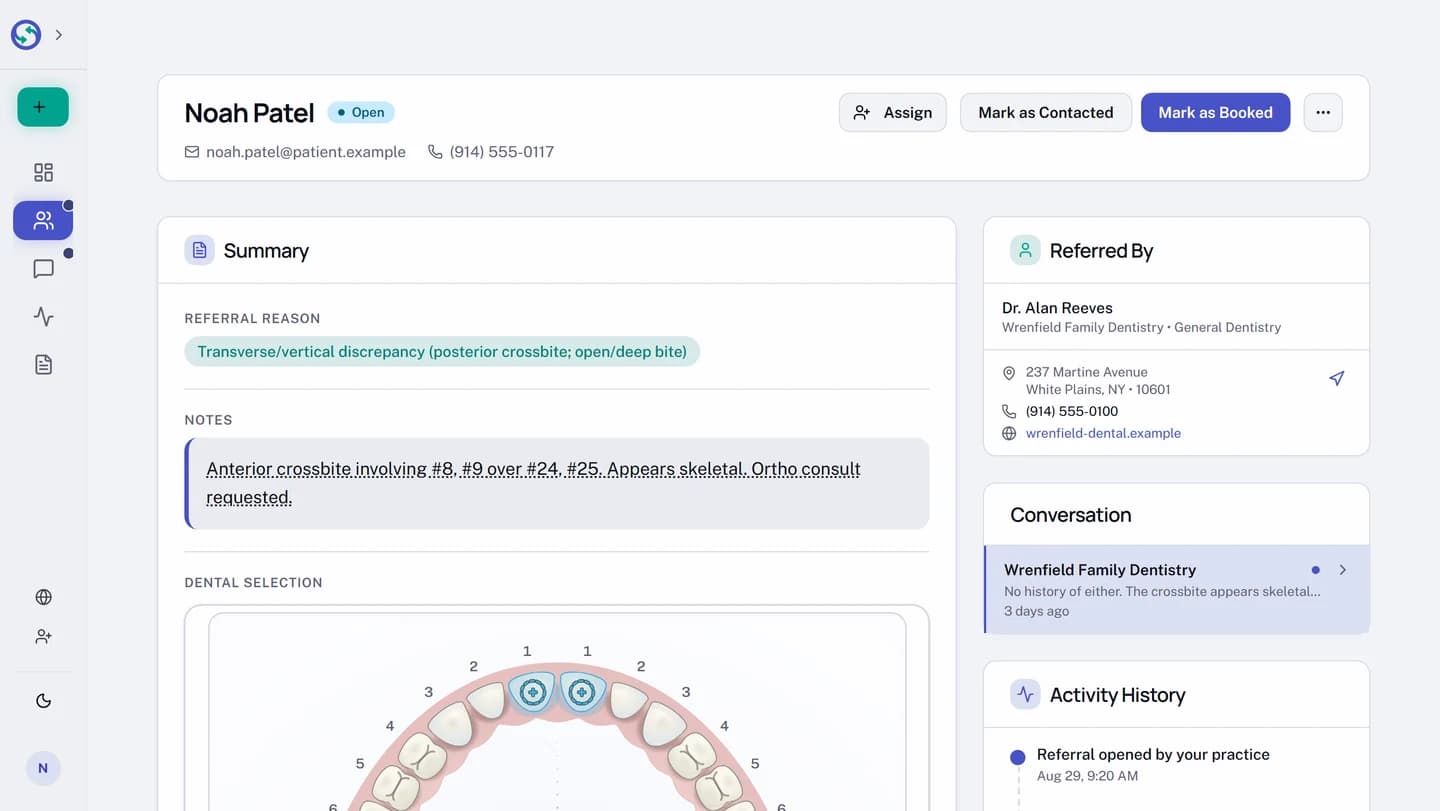This screenshot has height=811, width=1440.
Task: Click the referral reason tag
Action: pos(442,352)
